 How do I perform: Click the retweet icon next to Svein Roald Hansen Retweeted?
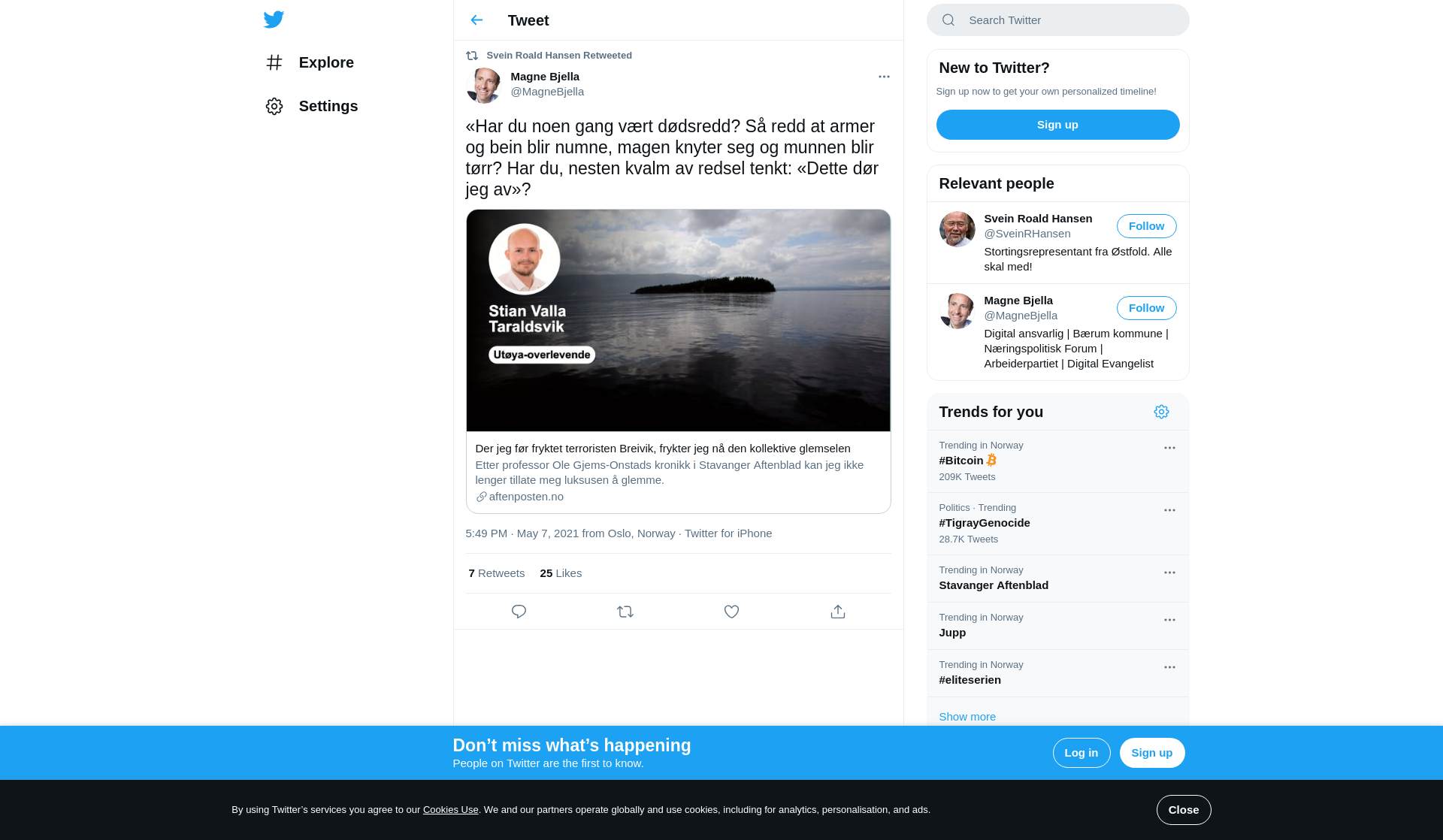(472, 56)
